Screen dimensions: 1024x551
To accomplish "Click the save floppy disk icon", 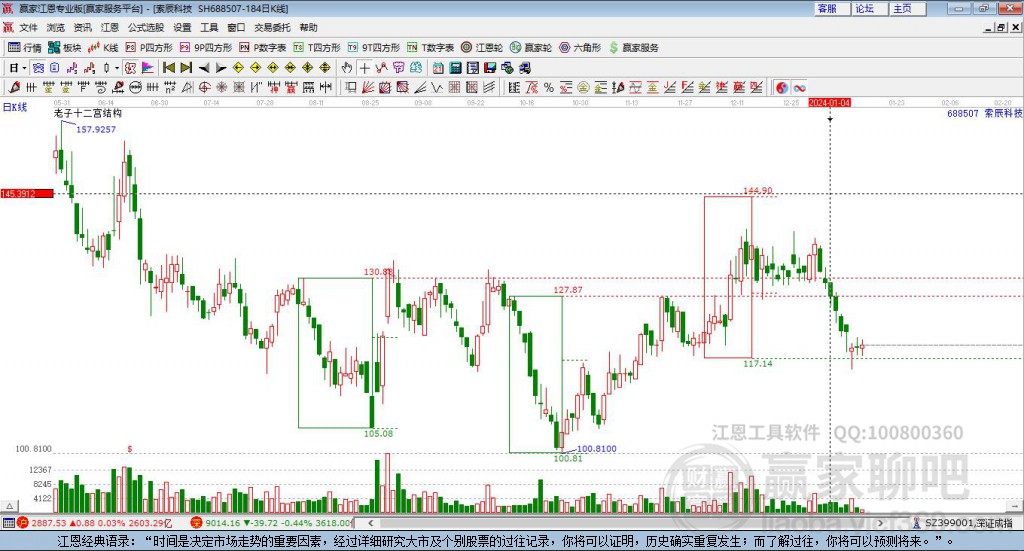I will pos(490,67).
